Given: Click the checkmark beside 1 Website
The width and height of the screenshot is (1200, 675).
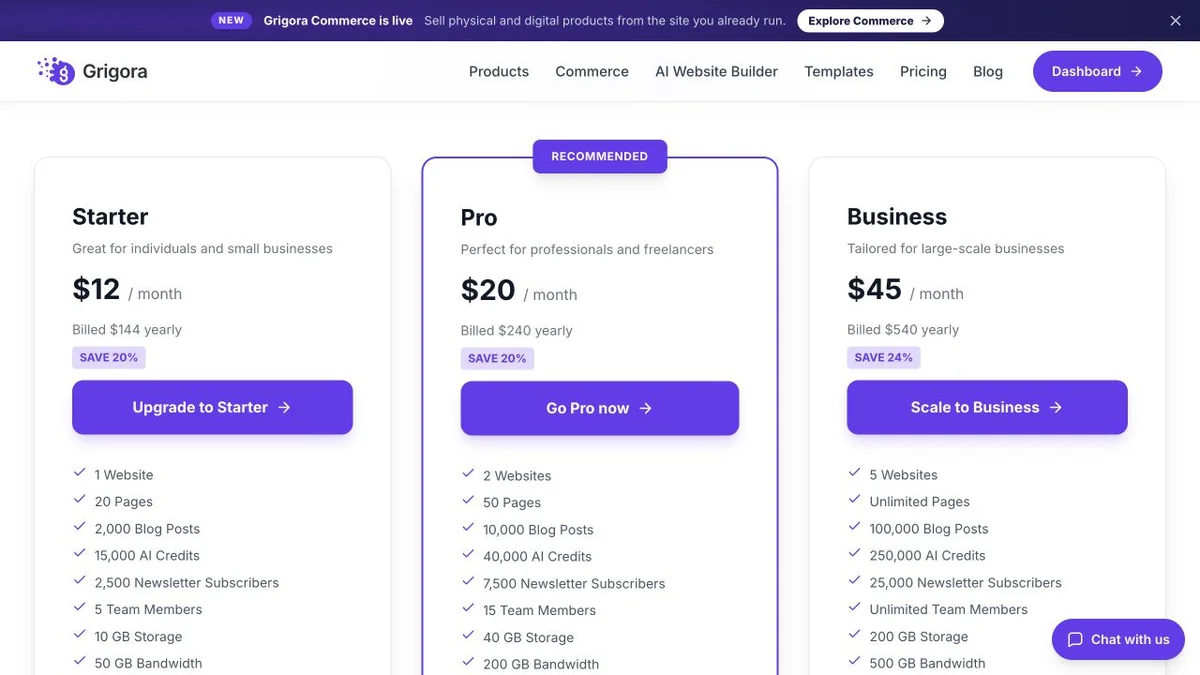Looking at the screenshot, I should point(79,474).
